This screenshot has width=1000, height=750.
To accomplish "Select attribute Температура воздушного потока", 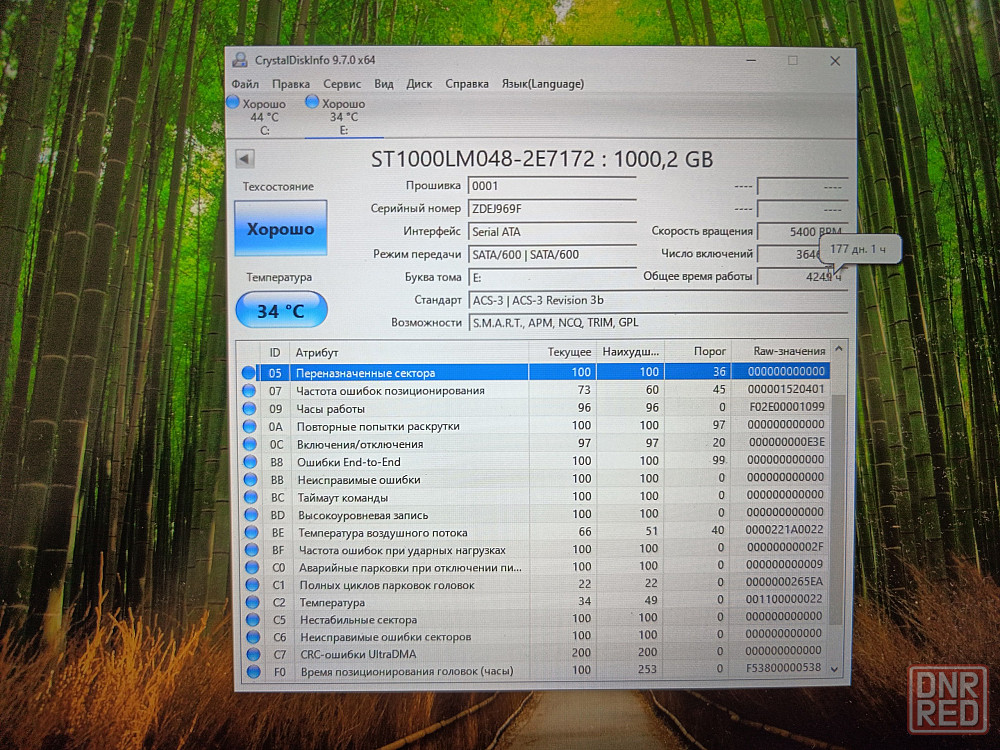I will point(383,533).
